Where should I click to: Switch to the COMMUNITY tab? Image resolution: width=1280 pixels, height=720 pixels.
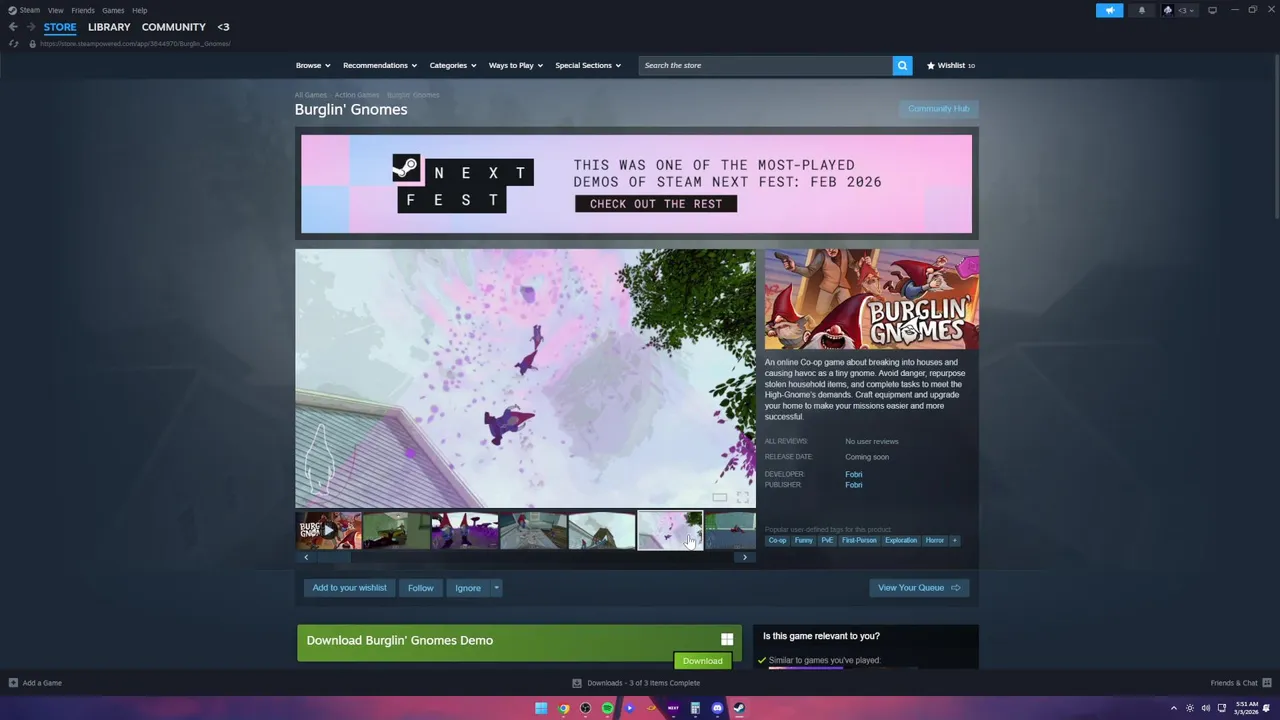173,27
